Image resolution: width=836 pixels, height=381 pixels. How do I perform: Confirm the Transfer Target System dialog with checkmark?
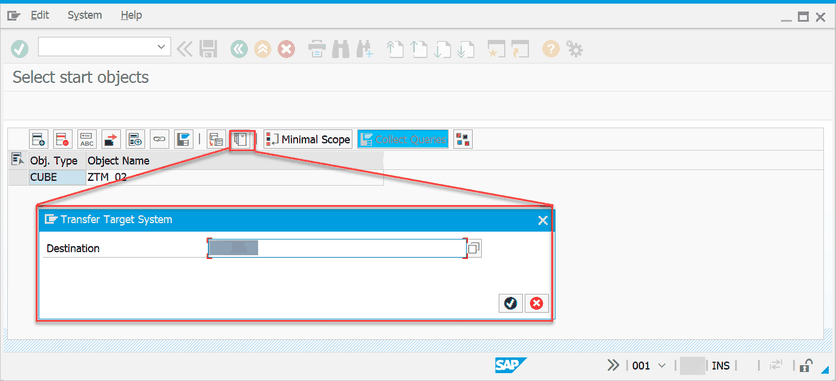(x=511, y=303)
